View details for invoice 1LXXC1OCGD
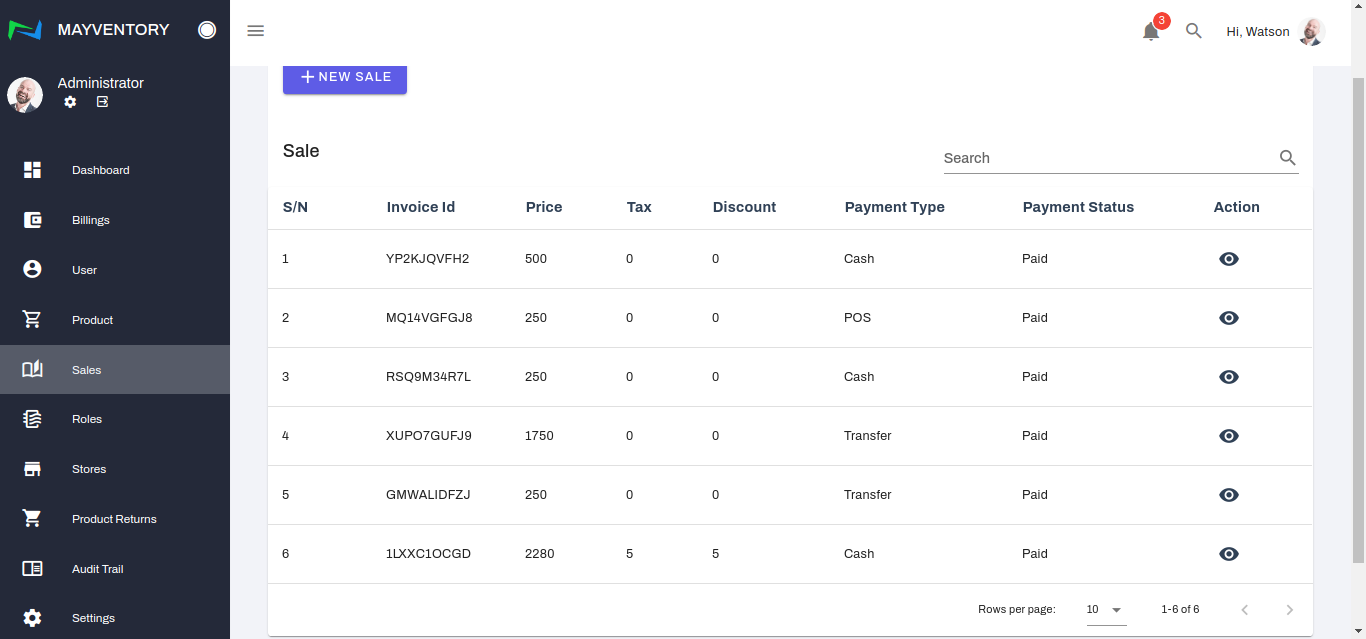The image size is (1366, 639). point(1229,554)
